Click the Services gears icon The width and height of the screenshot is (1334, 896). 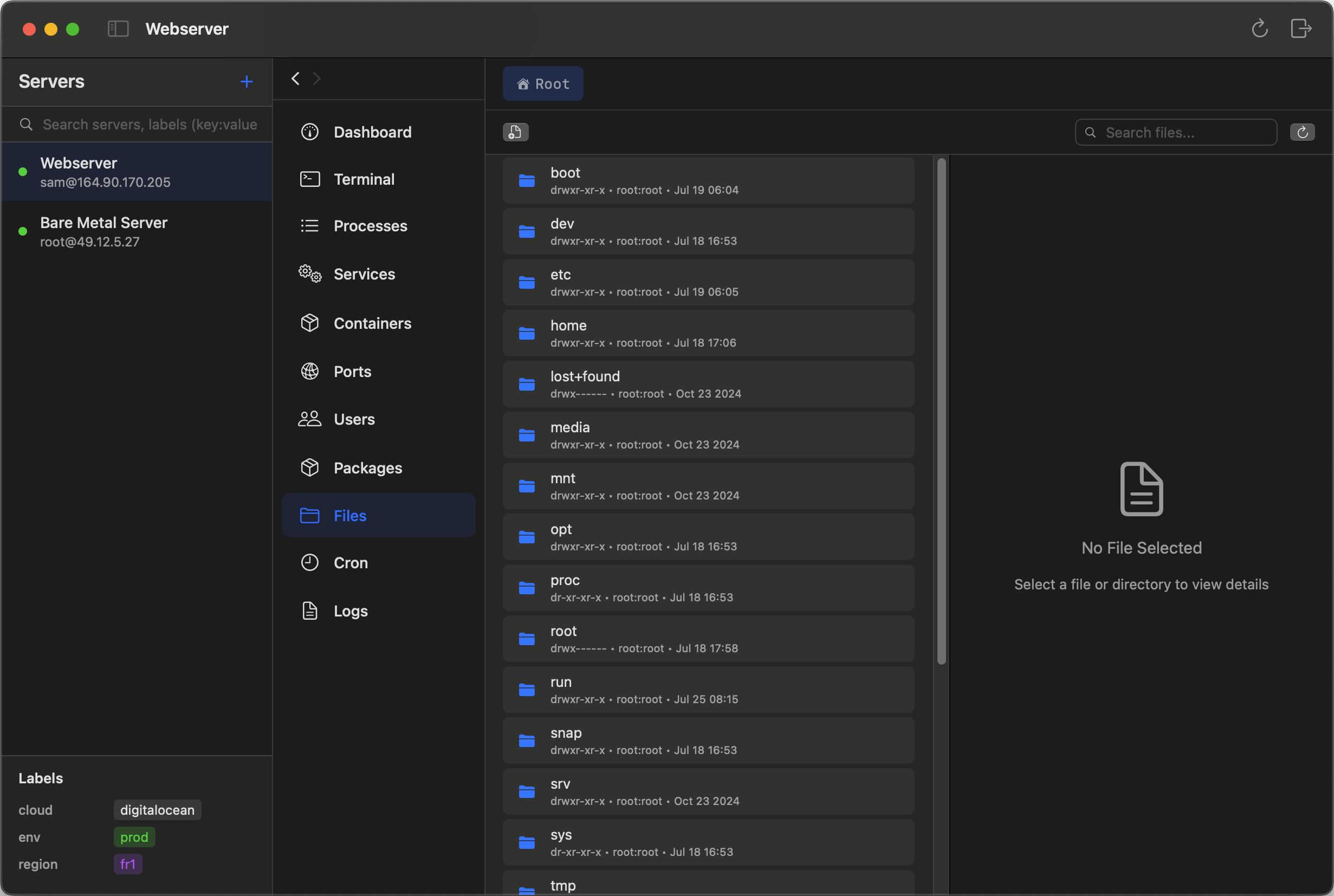coord(310,274)
